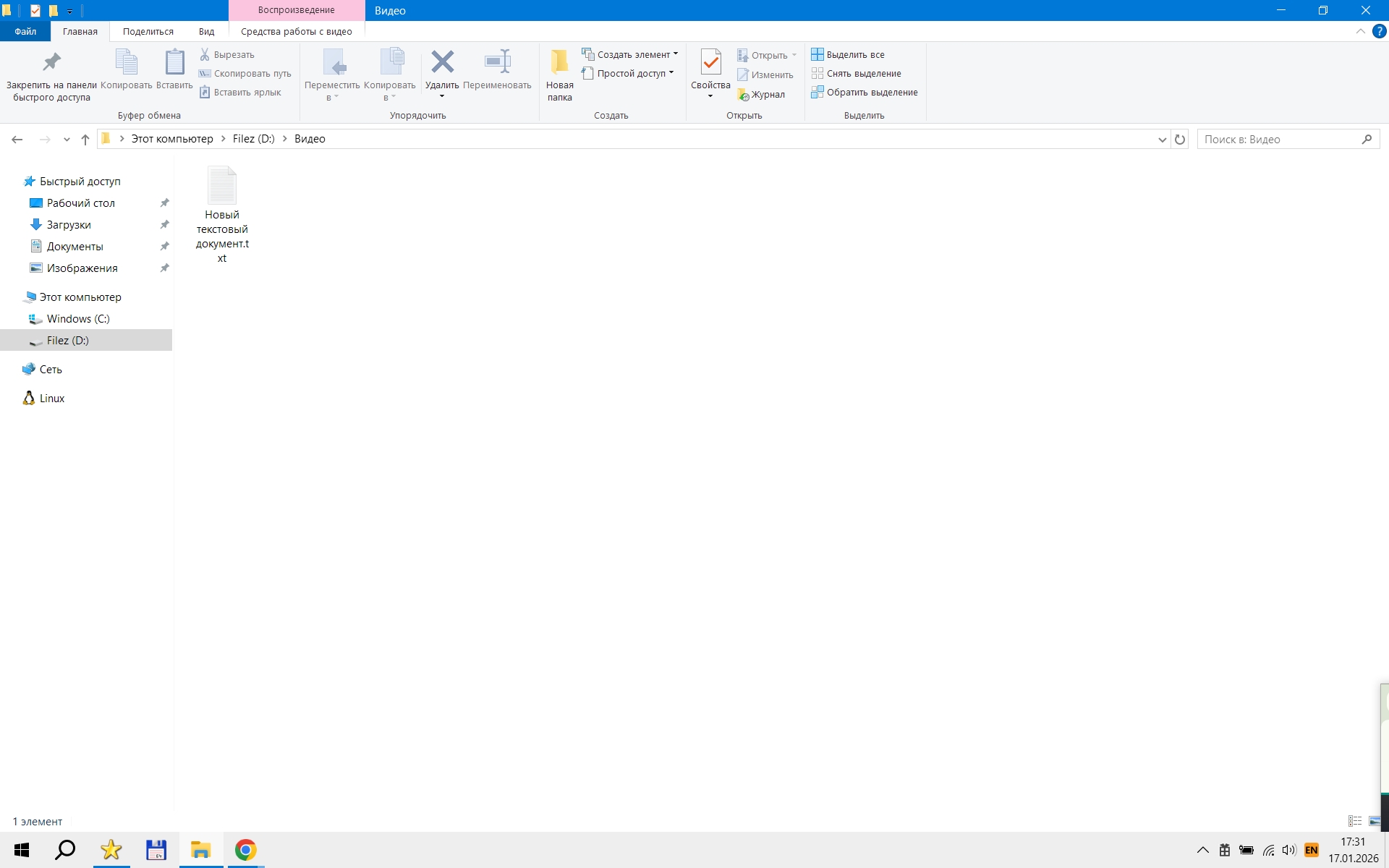The height and width of the screenshot is (868, 1389).
Task: Go up one folder level arrow
Action: click(x=85, y=140)
